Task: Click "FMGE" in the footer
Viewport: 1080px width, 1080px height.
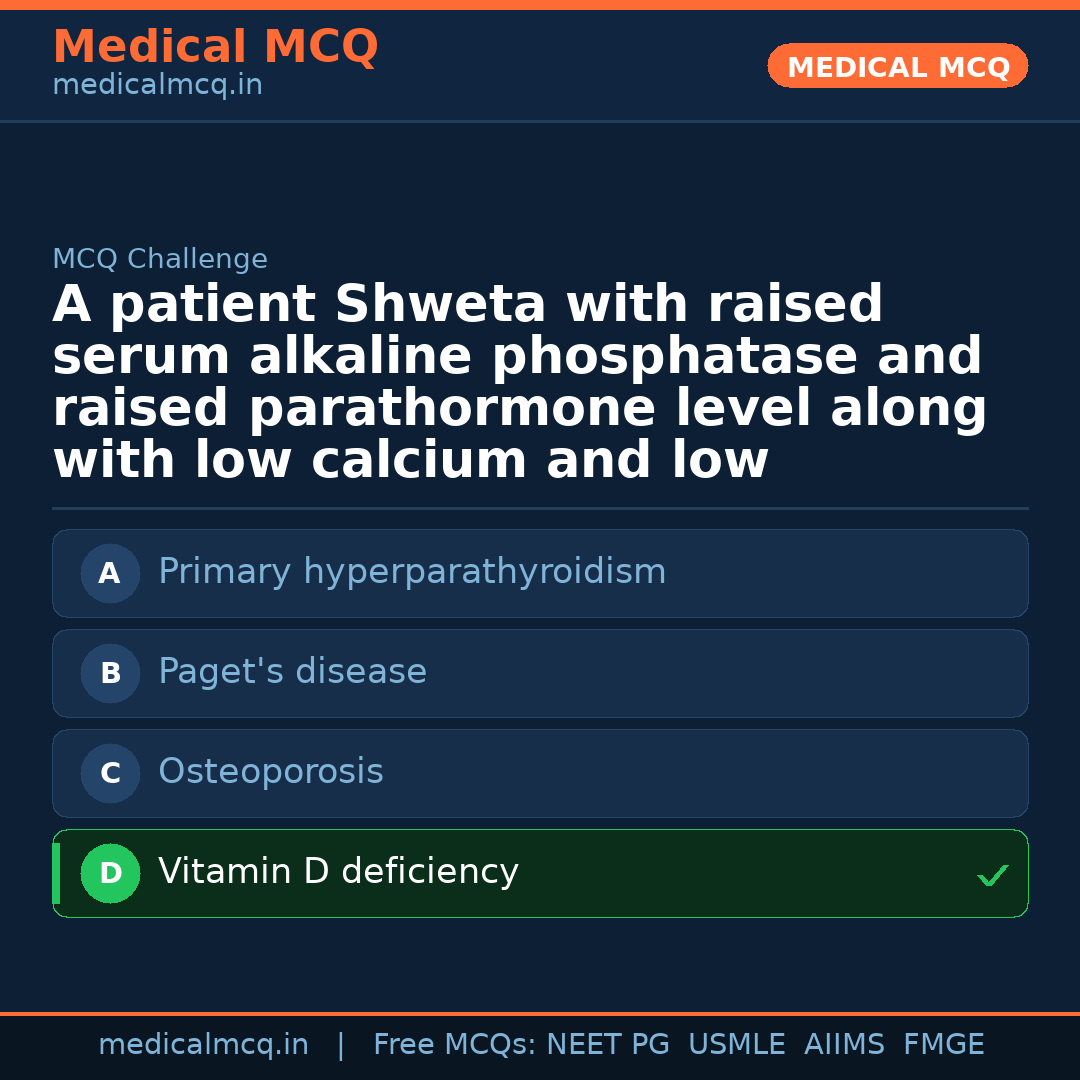Action: click(x=943, y=1045)
